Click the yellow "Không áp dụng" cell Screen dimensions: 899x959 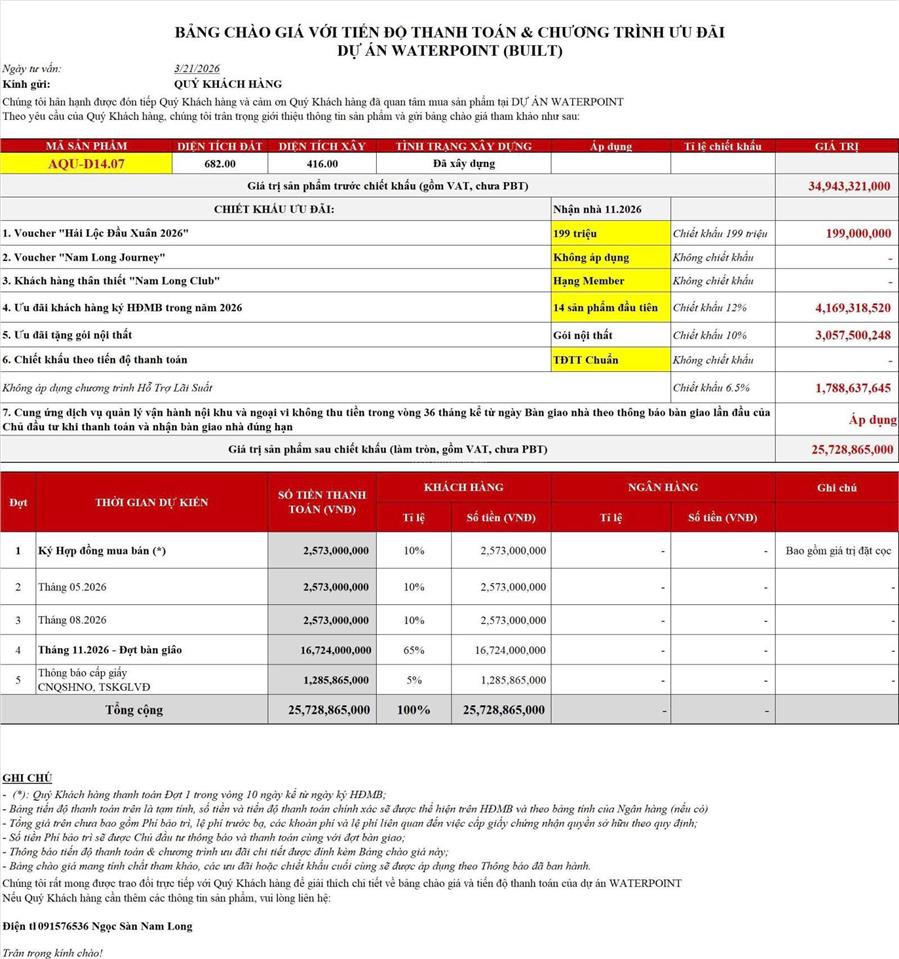610,257
